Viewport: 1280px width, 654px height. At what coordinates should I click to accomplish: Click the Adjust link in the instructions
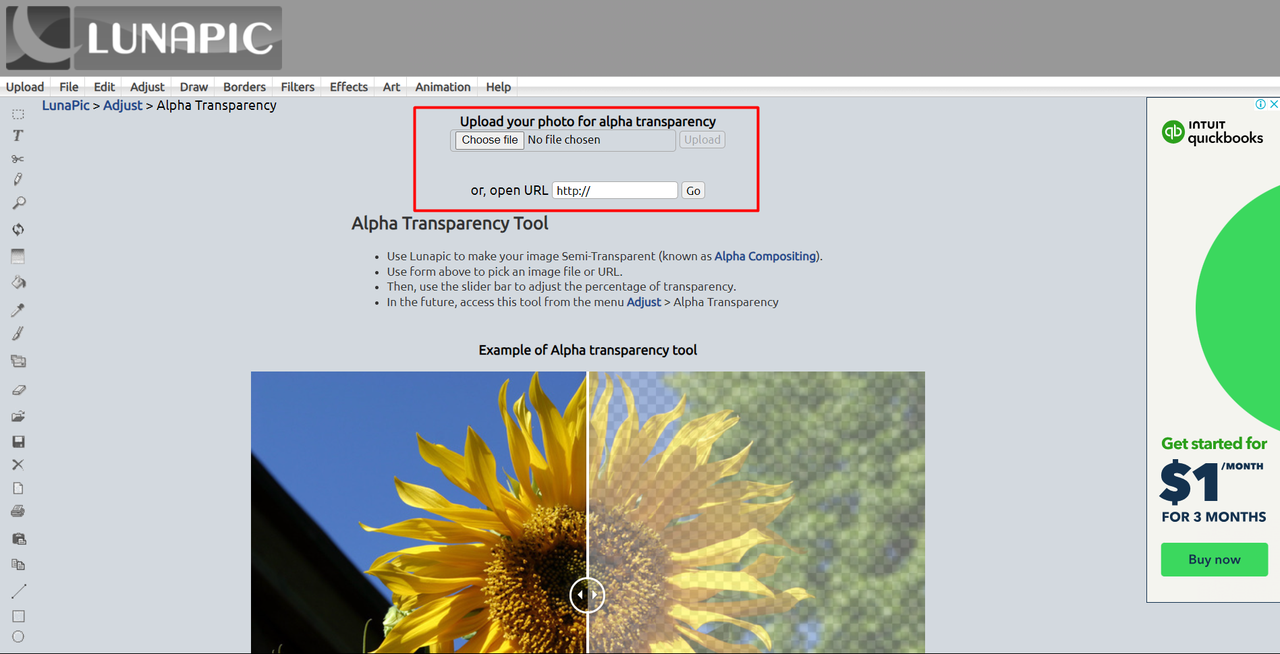(x=644, y=301)
